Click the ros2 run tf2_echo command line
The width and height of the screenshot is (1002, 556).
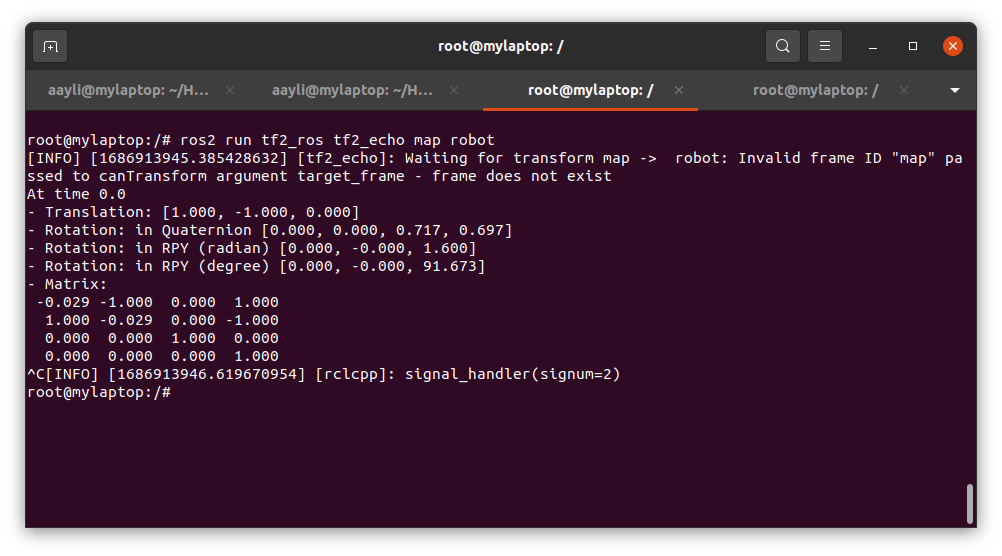point(261,140)
